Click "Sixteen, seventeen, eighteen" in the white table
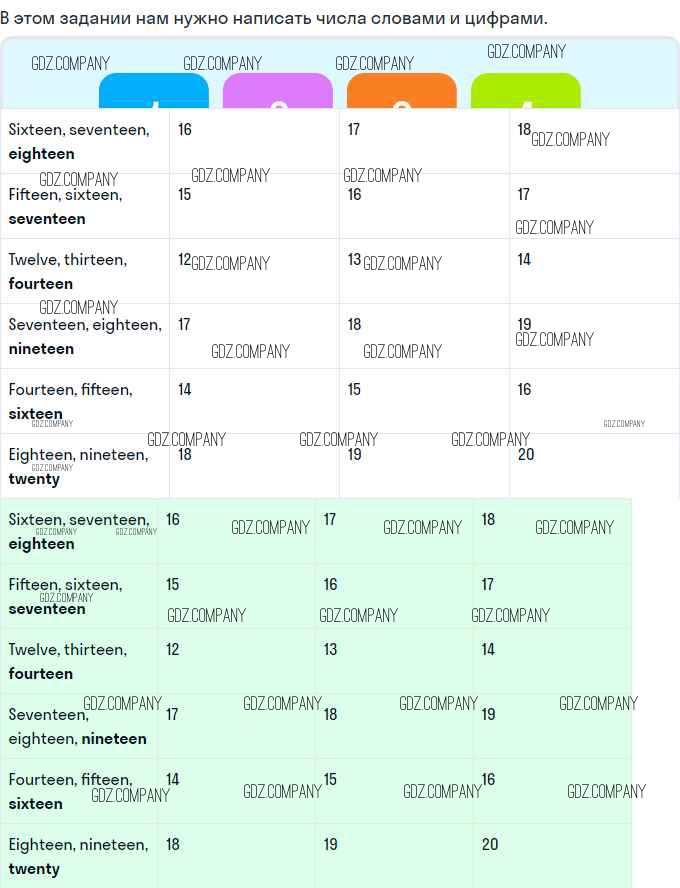 (x=79, y=141)
